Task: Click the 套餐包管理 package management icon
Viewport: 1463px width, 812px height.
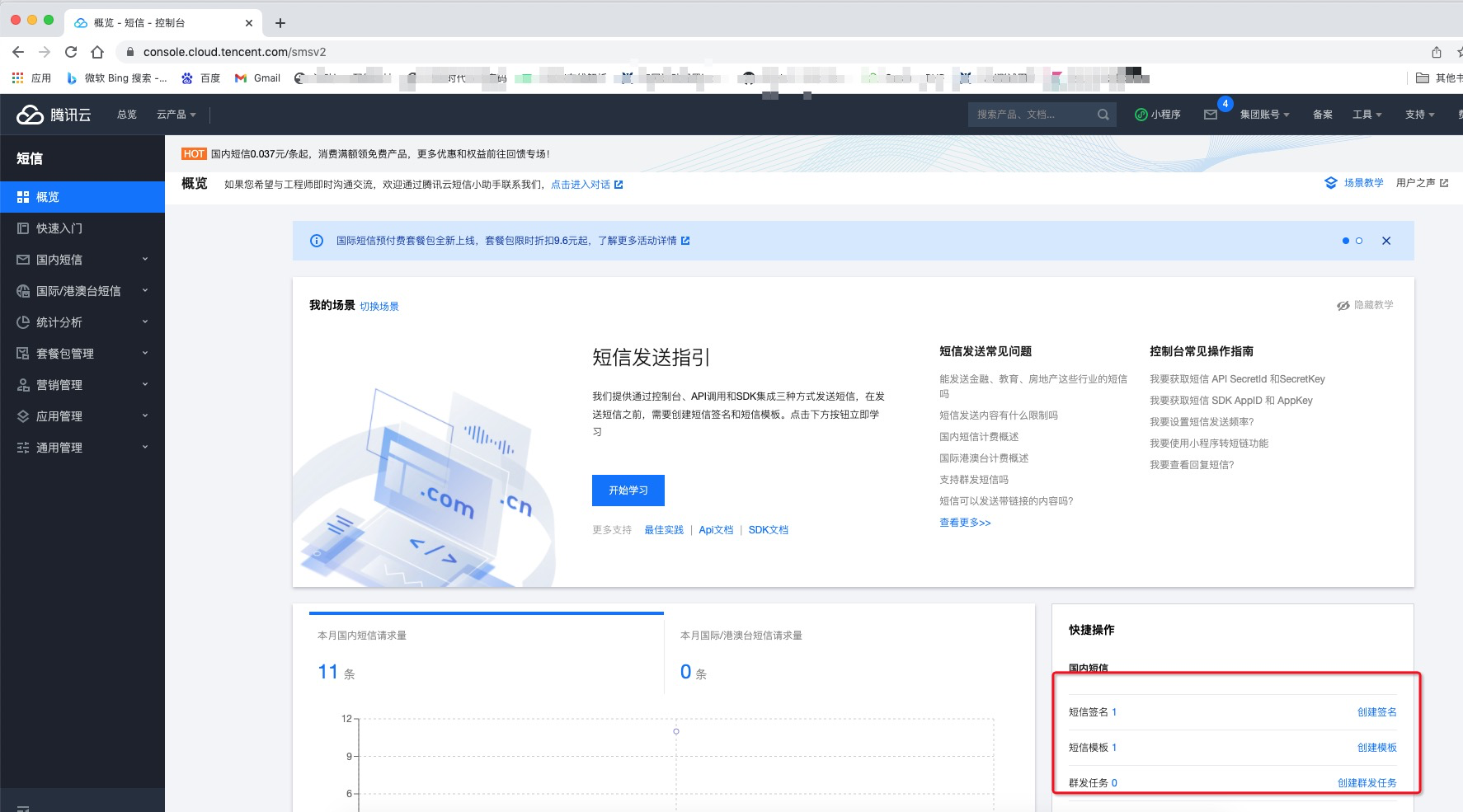Action: click(x=23, y=353)
